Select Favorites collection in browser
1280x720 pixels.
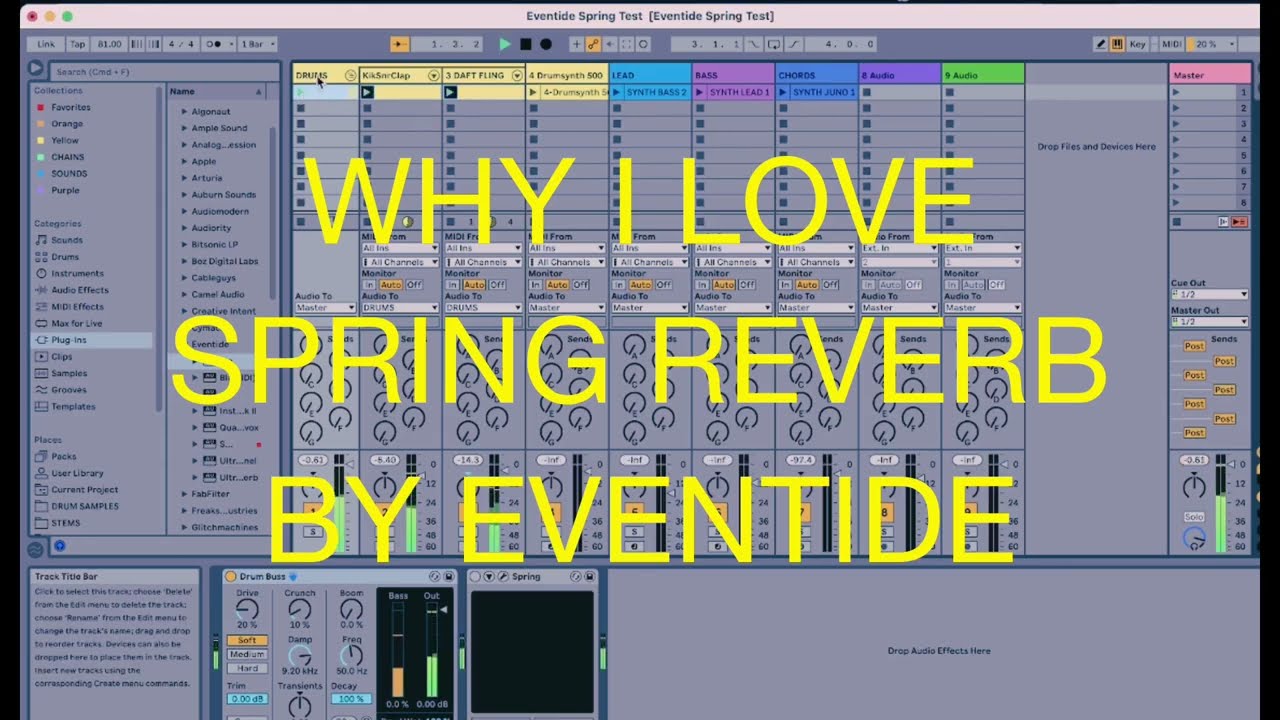click(x=71, y=107)
